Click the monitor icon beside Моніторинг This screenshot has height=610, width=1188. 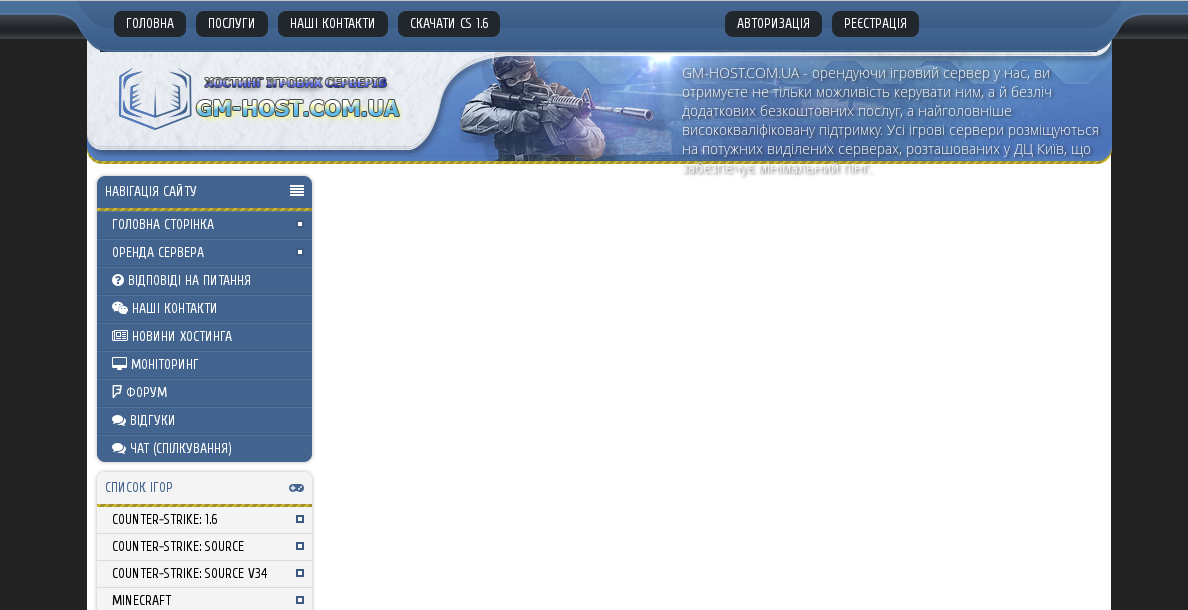(x=119, y=364)
